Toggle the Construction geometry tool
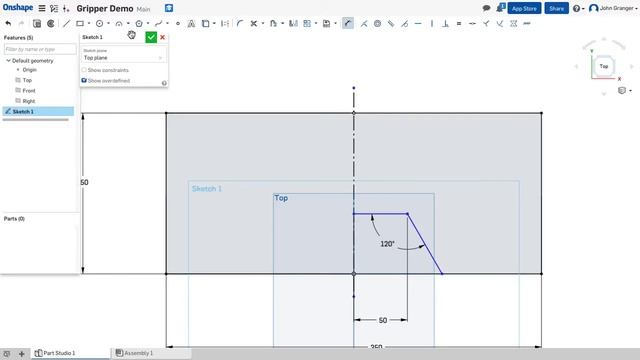Screen dimensions: 640x360 click(x=225, y=24)
